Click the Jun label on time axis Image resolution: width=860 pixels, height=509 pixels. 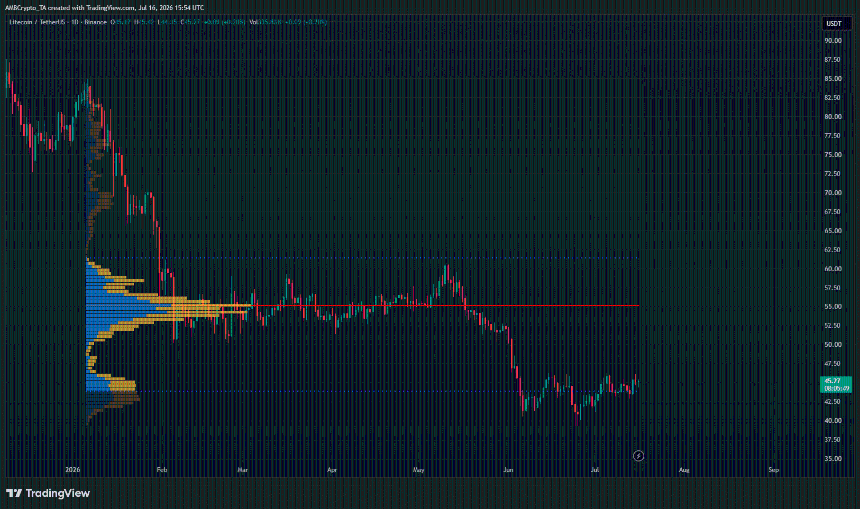(508, 470)
